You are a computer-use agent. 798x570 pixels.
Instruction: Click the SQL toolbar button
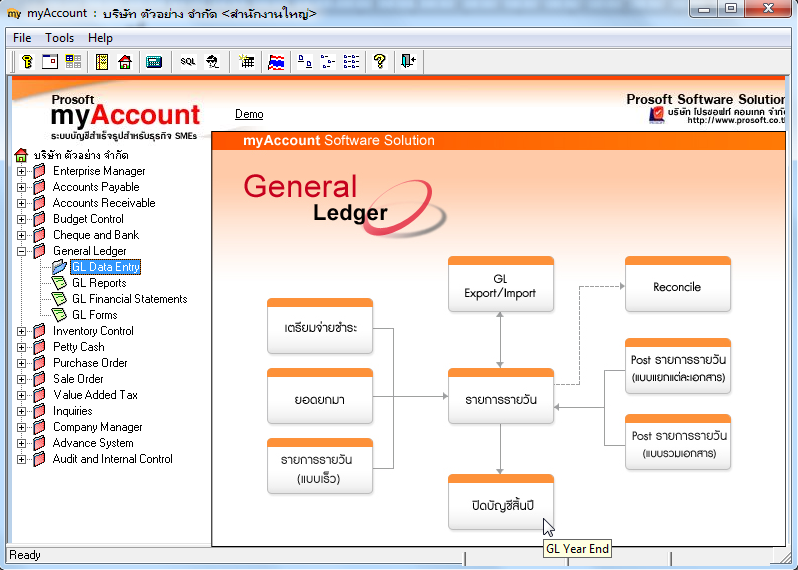coord(188,62)
